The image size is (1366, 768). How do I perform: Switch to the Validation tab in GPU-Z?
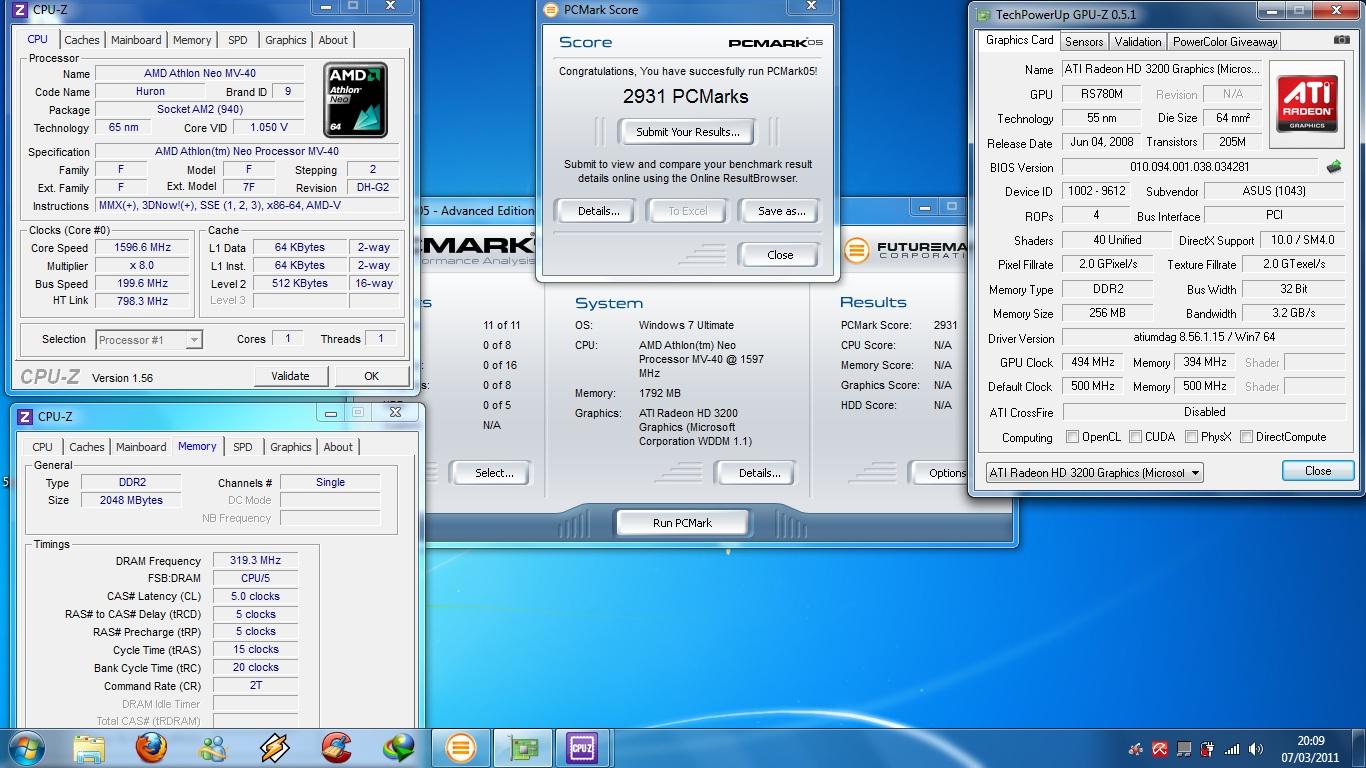point(1138,42)
